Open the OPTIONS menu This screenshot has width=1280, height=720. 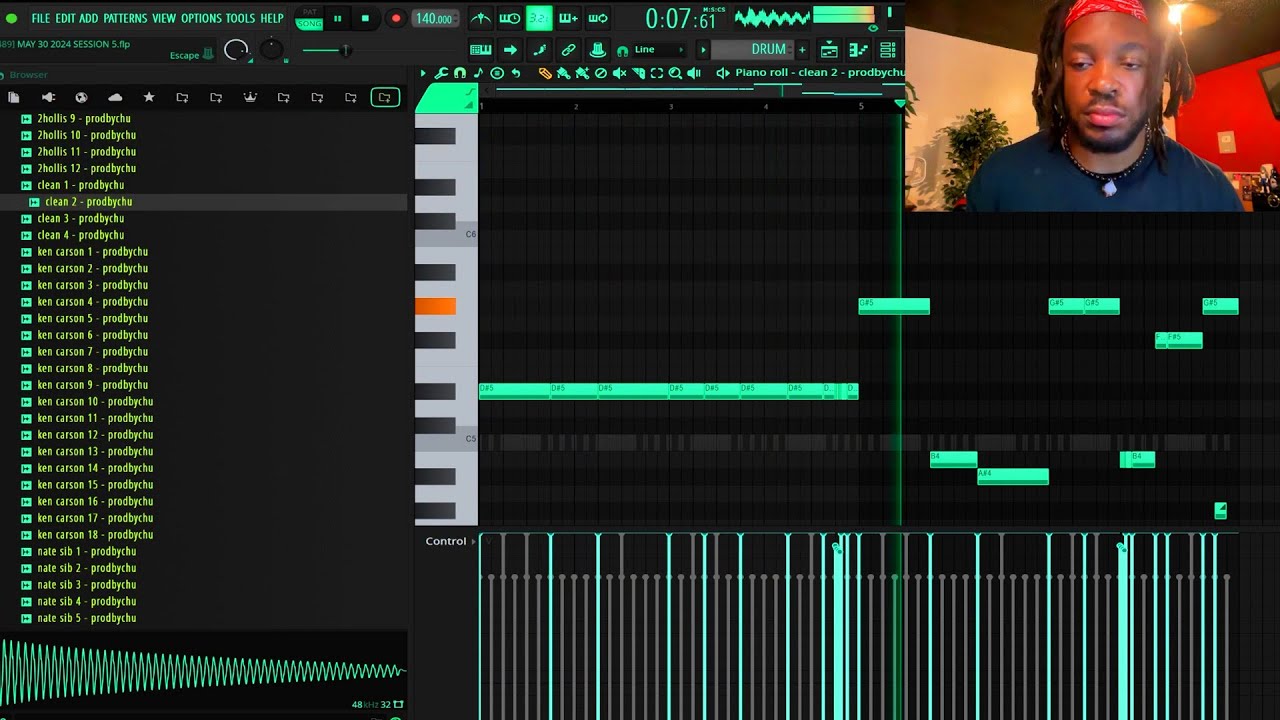[x=201, y=18]
